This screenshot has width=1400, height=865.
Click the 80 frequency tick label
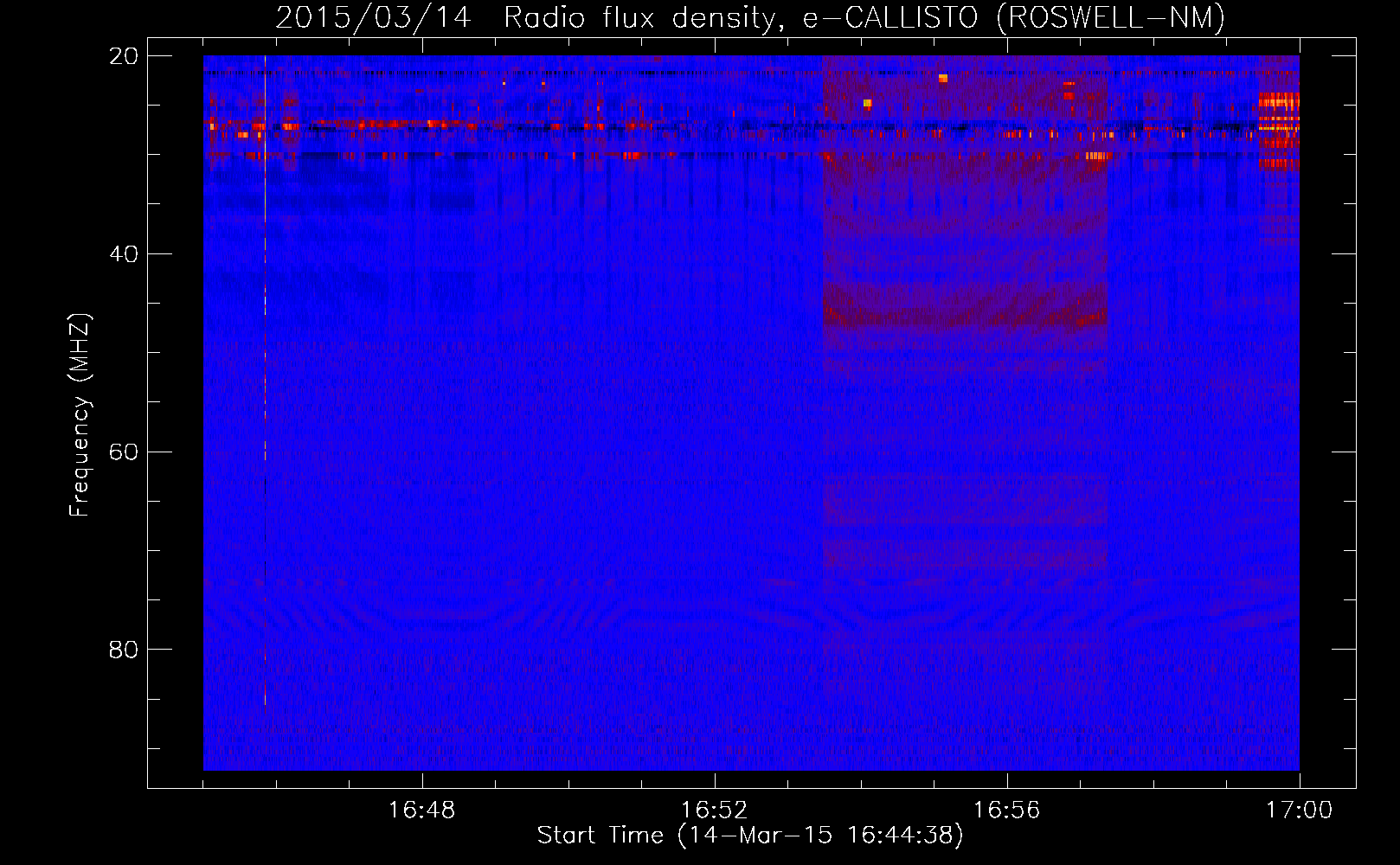[x=124, y=650]
